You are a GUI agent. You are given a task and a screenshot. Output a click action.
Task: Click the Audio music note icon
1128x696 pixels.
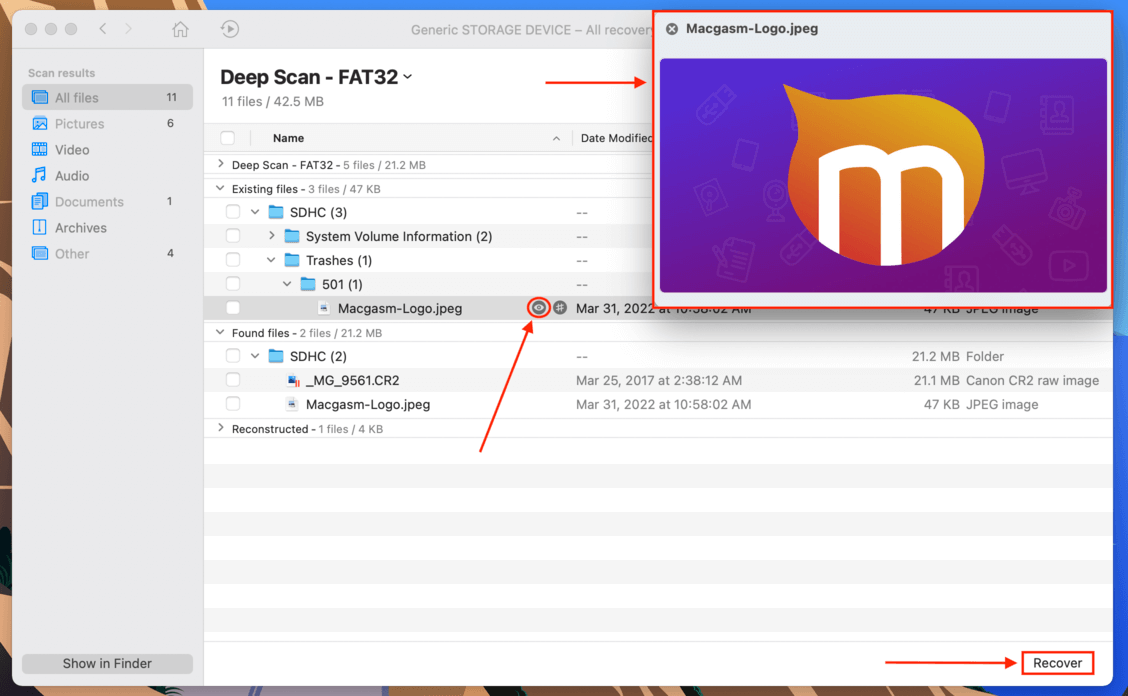(40, 176)
